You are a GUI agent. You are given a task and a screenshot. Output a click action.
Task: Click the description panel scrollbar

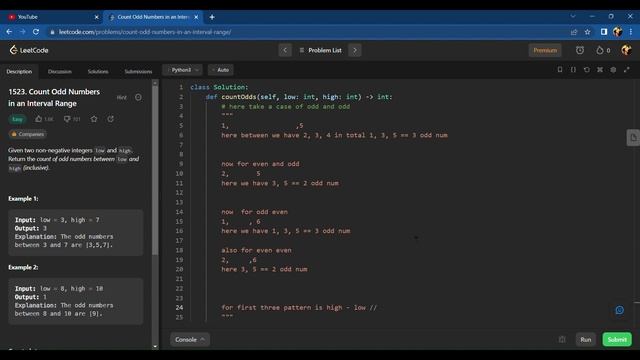tap(155, 171)
